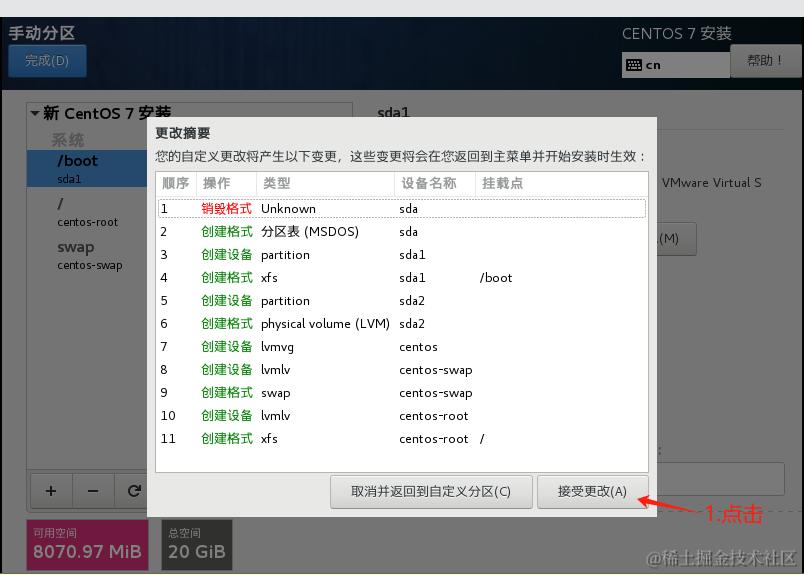804x575 pixels.
Task: Select row 6 physical volume (LVM)
Action: click(x=402, y=324)
